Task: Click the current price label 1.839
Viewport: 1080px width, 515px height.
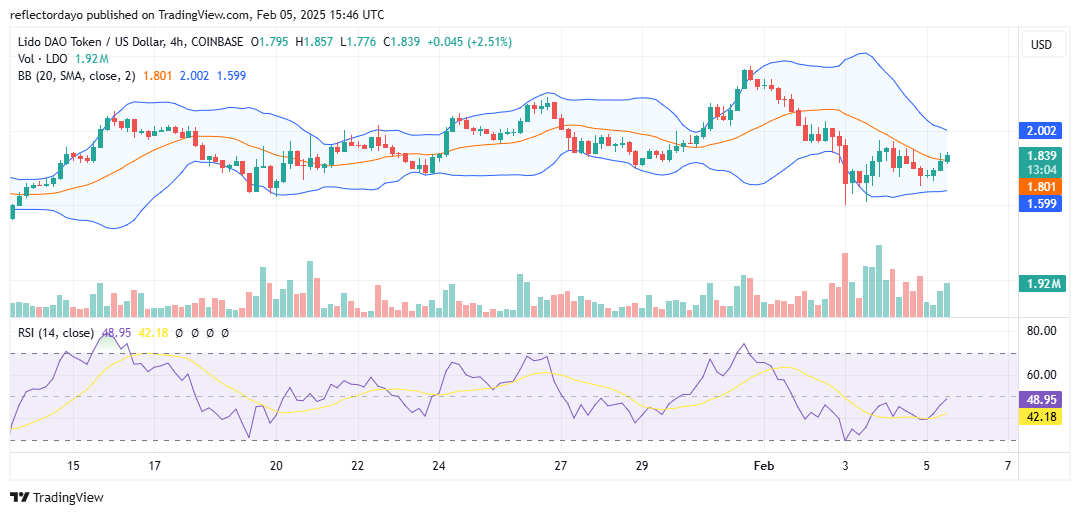Action: 1042,156
